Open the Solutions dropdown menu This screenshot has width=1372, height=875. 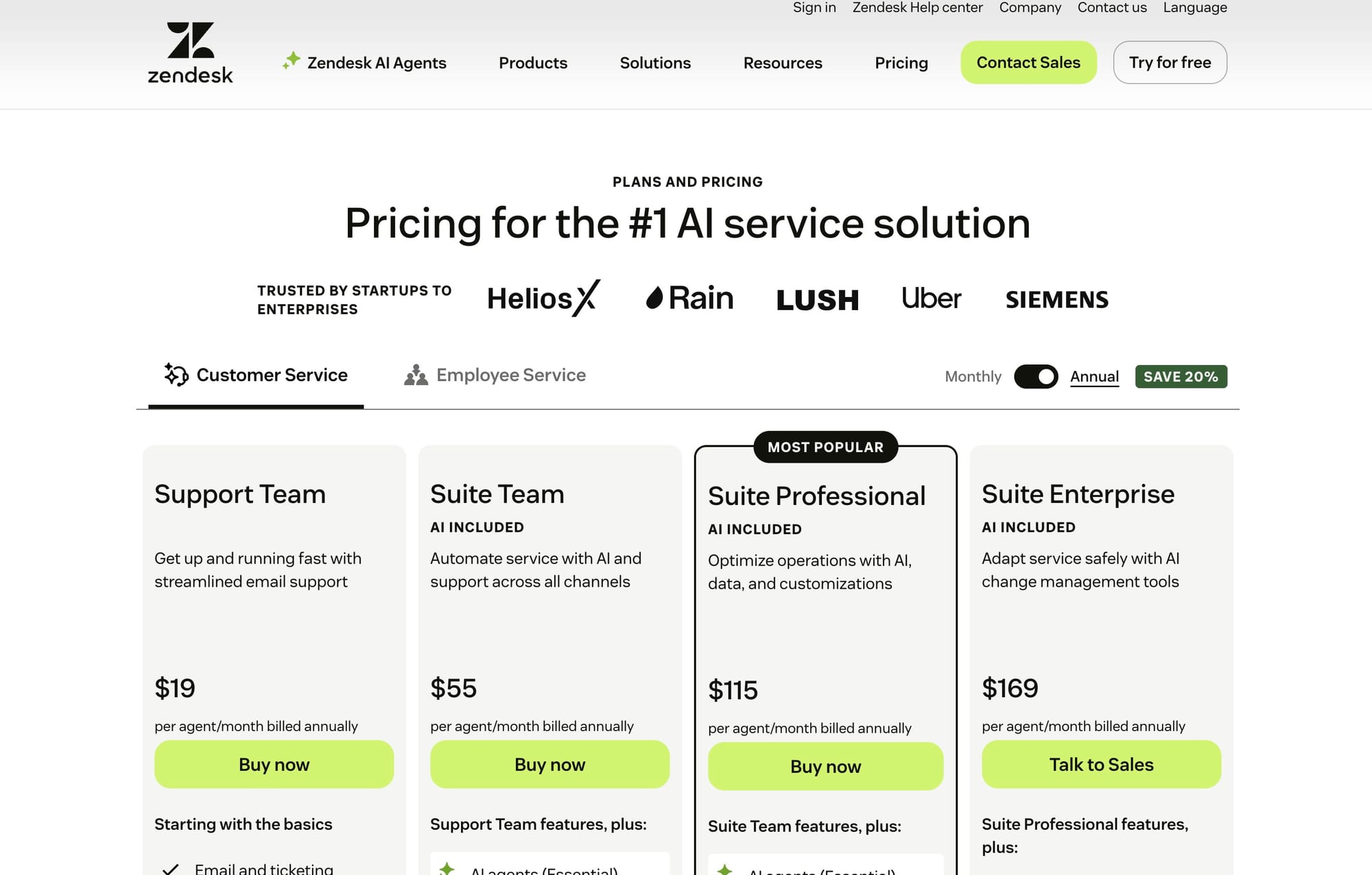(655, 62)
